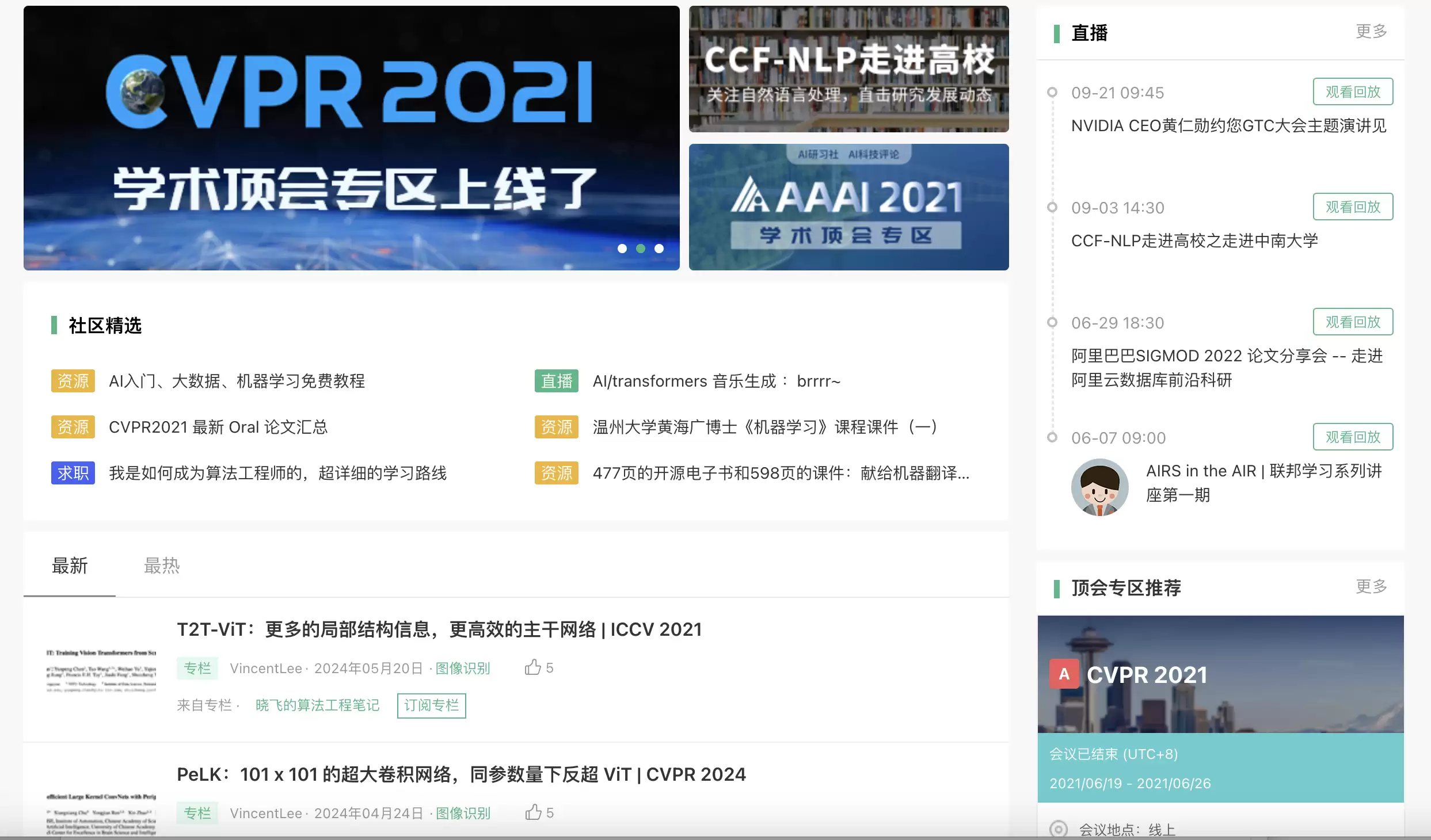Switch to the 最新 tab
This screenshot has height=840, width=1431.
tap(70, 566)
